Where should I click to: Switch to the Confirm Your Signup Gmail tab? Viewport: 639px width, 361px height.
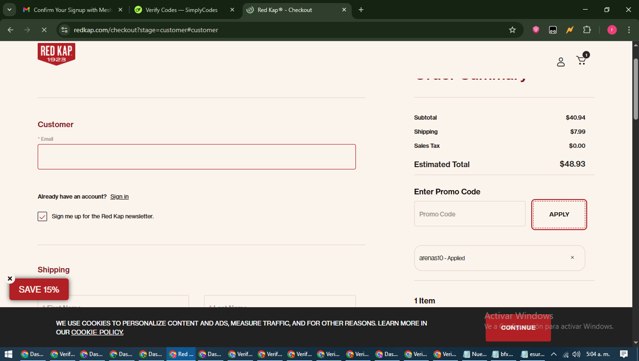(x=73, y=10)
